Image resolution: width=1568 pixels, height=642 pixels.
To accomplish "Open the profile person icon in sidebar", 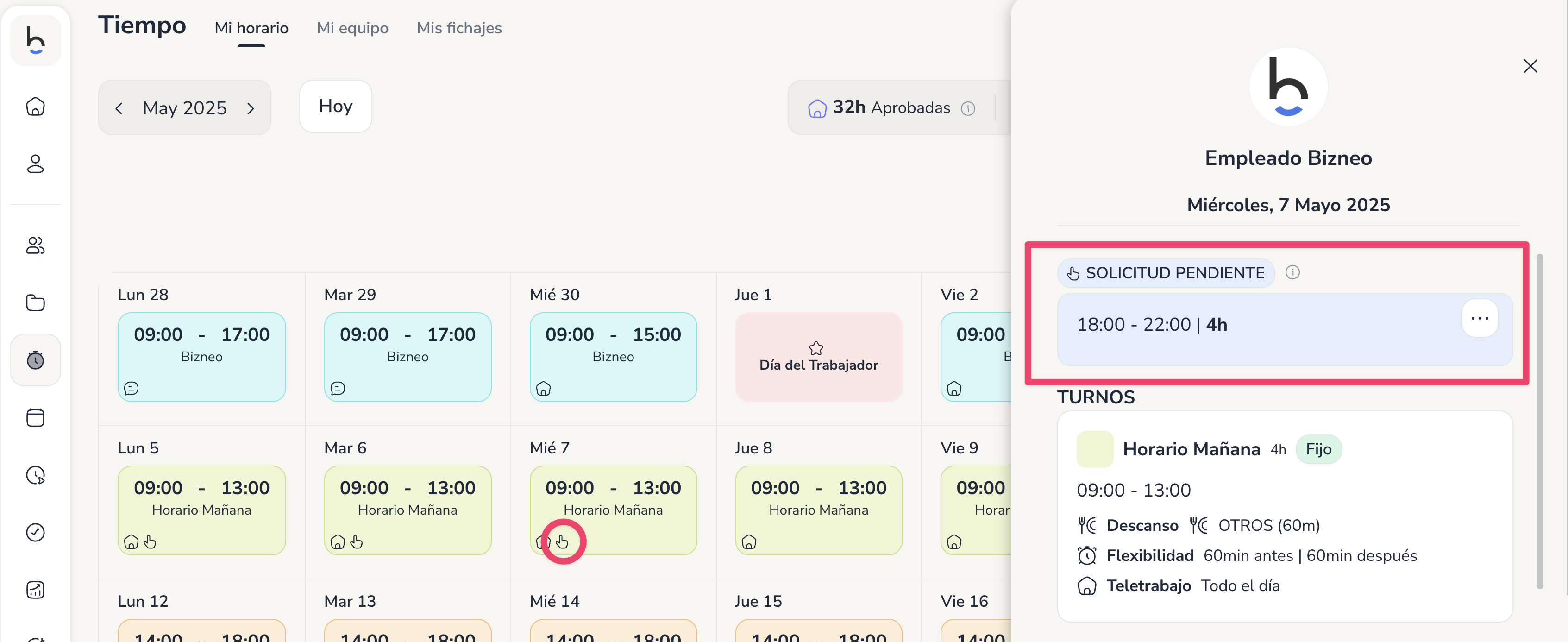I will point(35,164).
